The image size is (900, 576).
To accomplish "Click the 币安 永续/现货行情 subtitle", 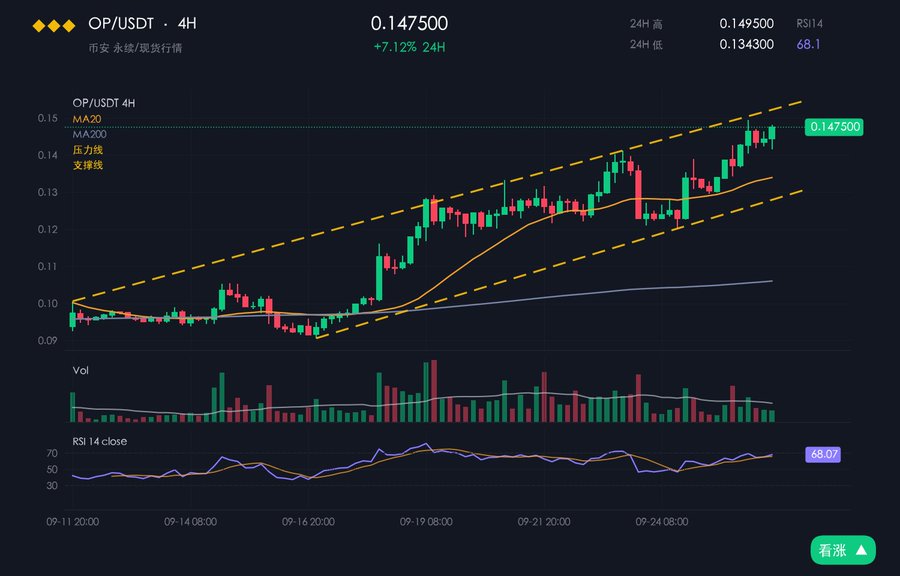I will 135,48.
